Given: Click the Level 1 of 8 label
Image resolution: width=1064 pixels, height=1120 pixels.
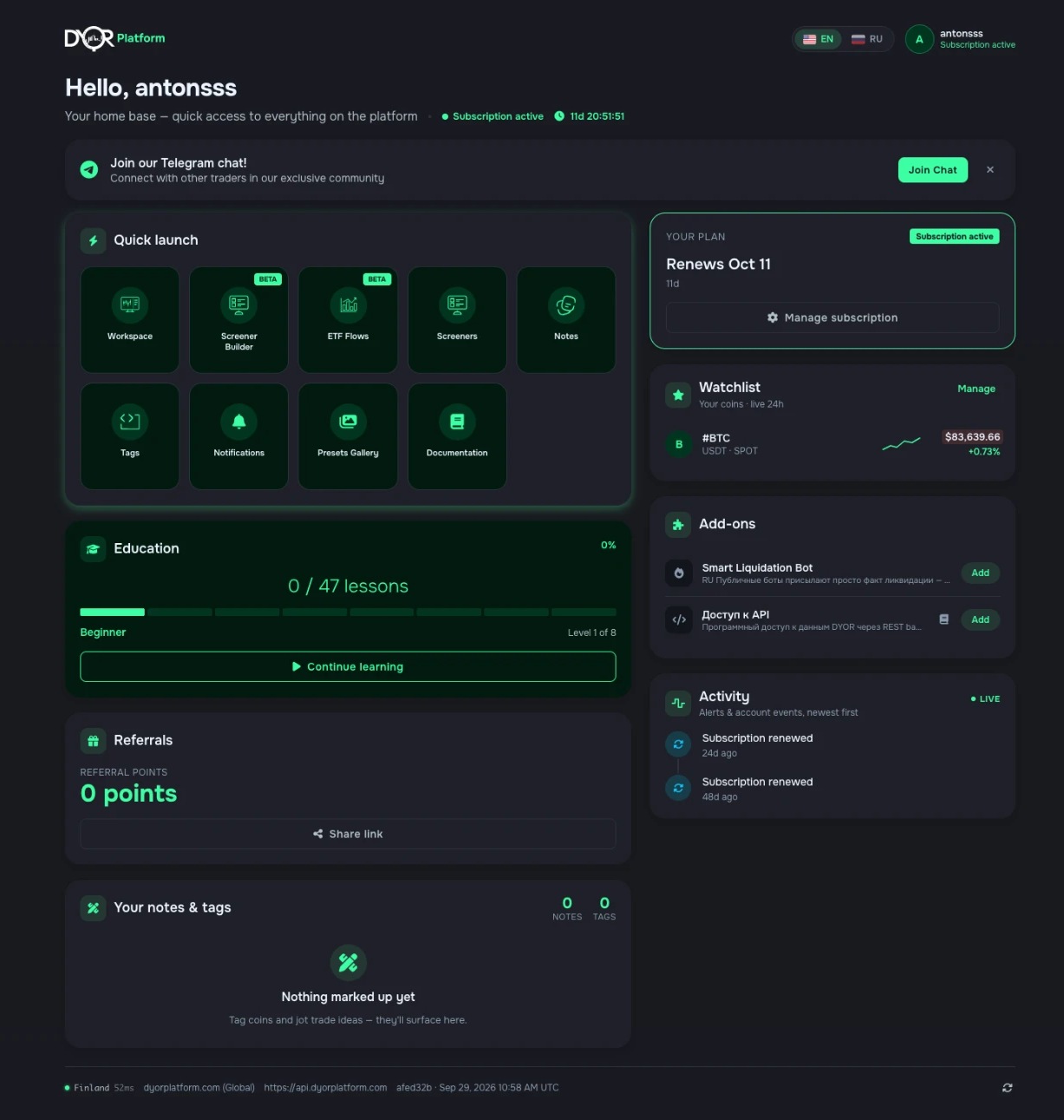Looking at the screenshot, I should point(591,633).
